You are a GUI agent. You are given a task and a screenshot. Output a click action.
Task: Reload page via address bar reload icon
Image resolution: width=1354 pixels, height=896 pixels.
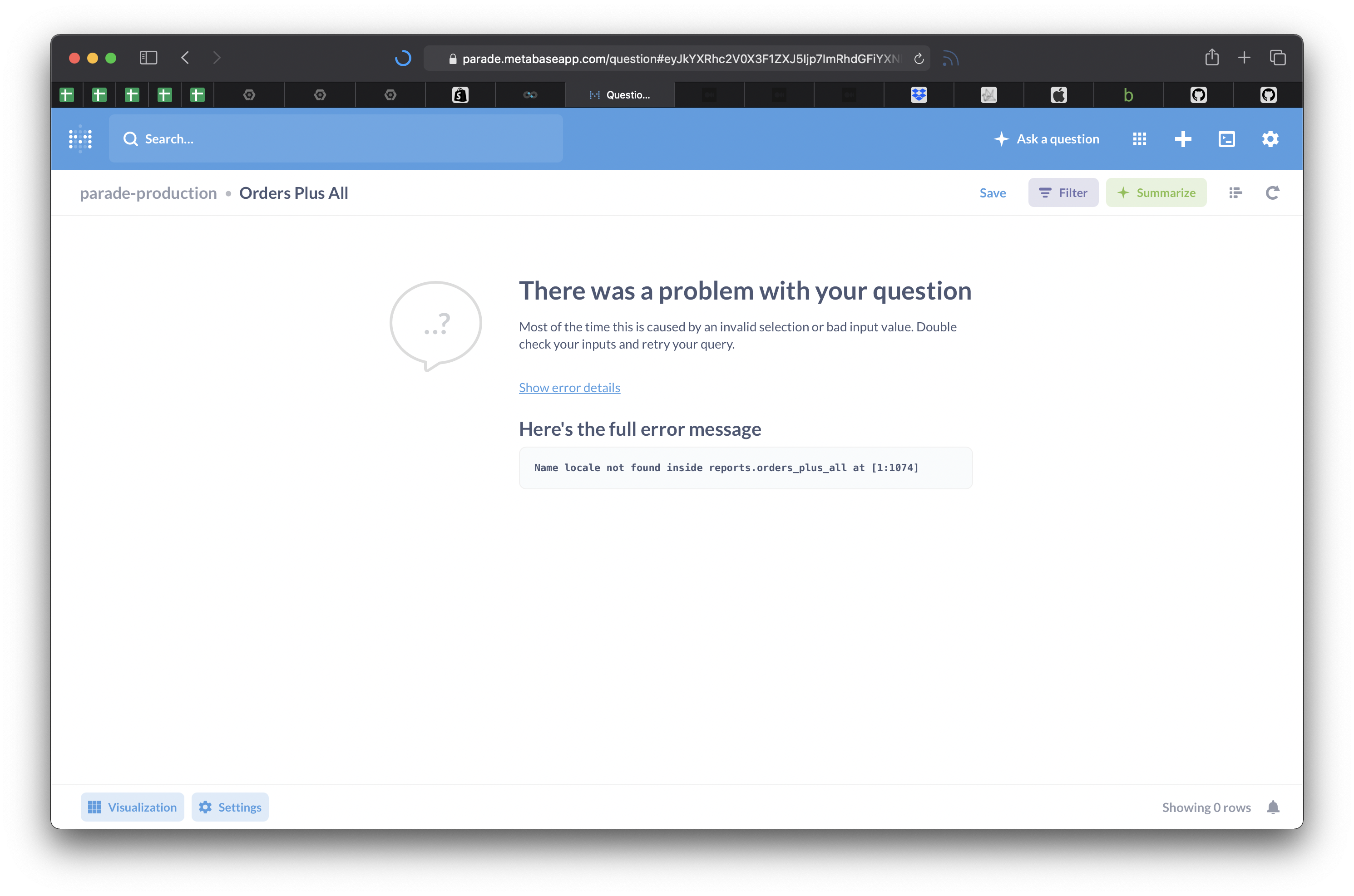(919, 58)
